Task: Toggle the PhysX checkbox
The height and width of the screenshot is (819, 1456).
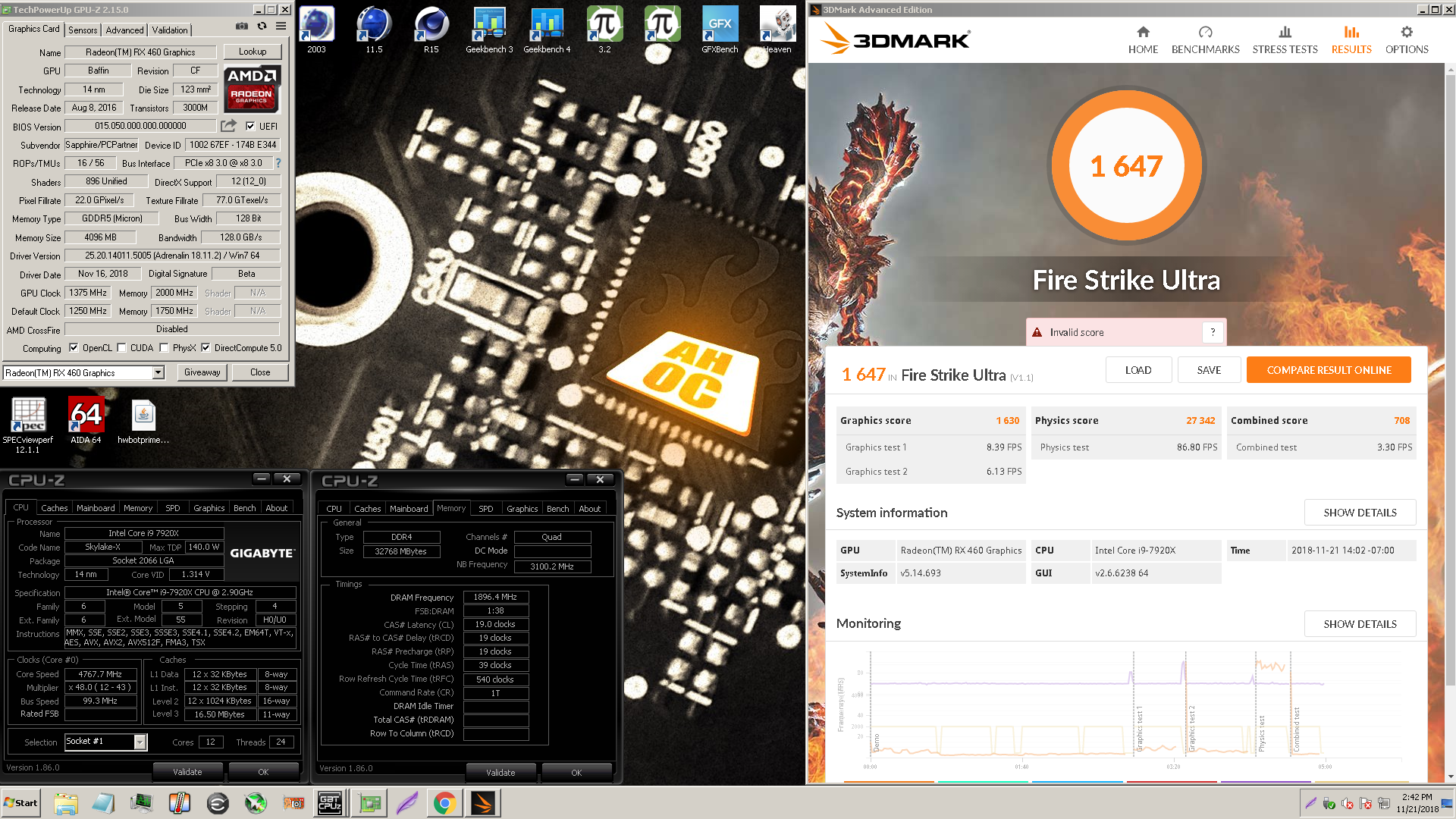Action: (x=164, y=348)
